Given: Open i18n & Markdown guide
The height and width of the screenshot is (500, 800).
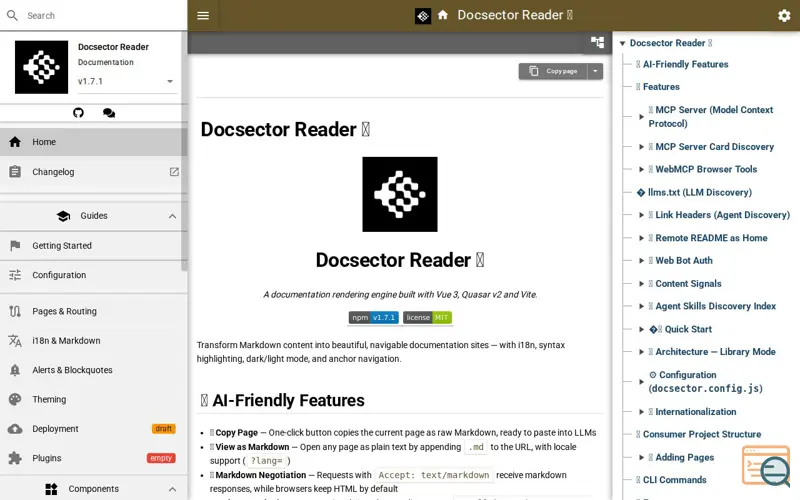Looking at the screenshot, I should pyautogui.click(x=93, y=340).
